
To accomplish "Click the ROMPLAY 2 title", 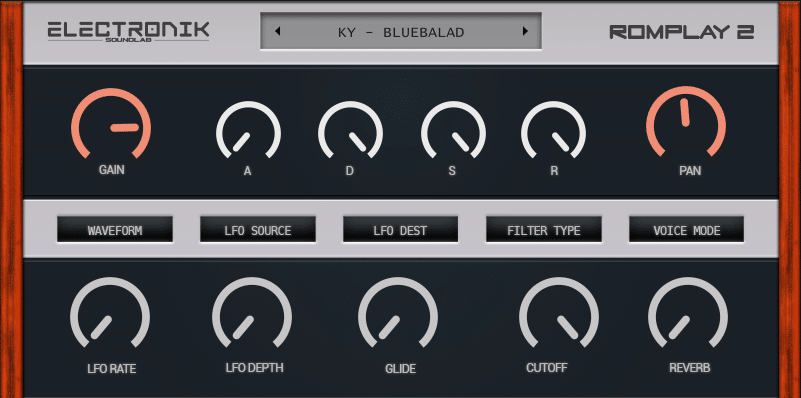I will [x=682, y=32].
